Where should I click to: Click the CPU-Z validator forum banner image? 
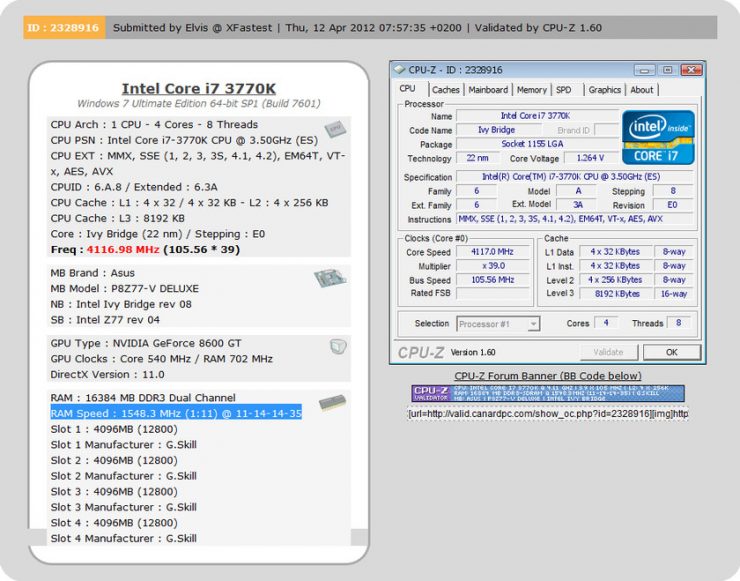pos(547,394)
